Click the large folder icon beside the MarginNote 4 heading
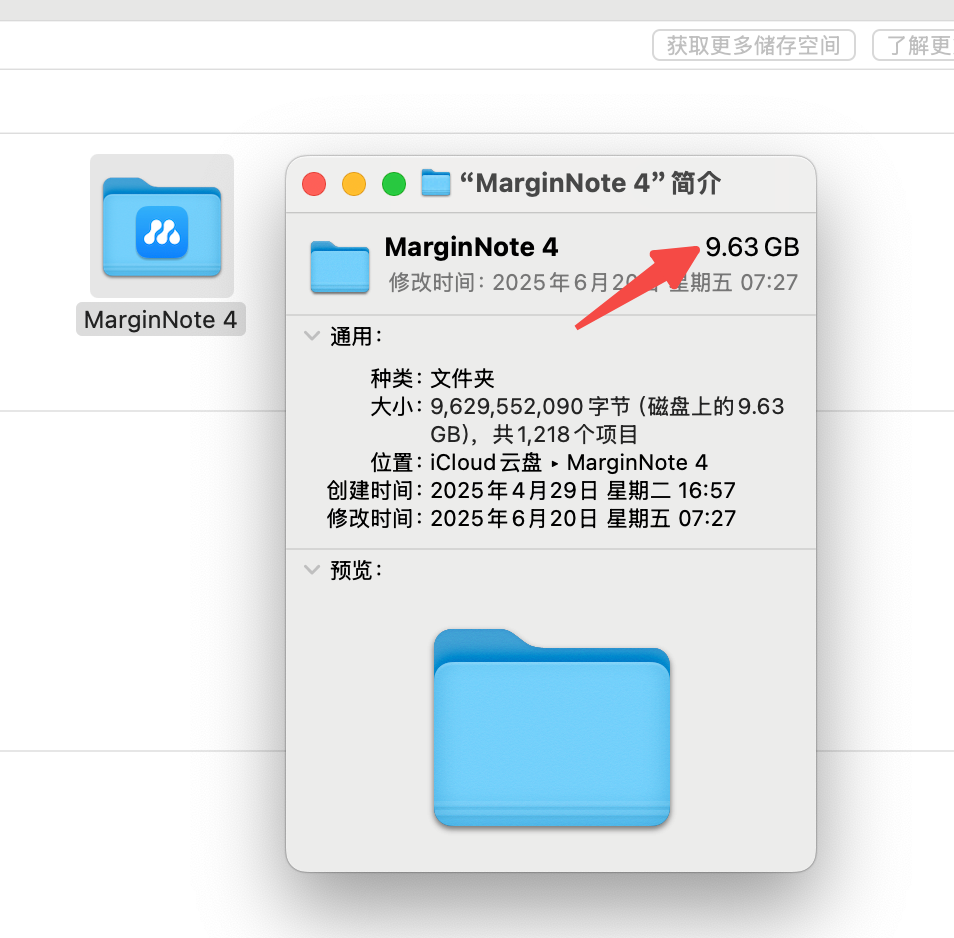 [x=339, y=266]
